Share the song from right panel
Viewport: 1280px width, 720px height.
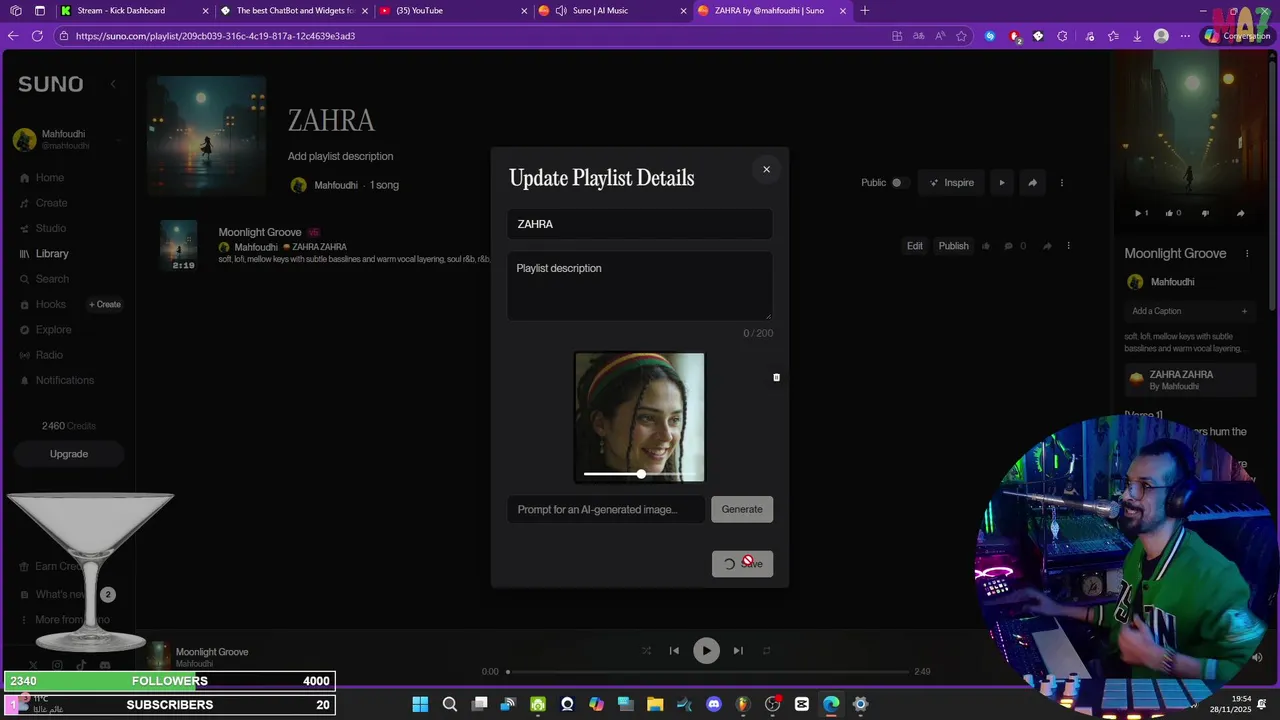(1240, 213)
